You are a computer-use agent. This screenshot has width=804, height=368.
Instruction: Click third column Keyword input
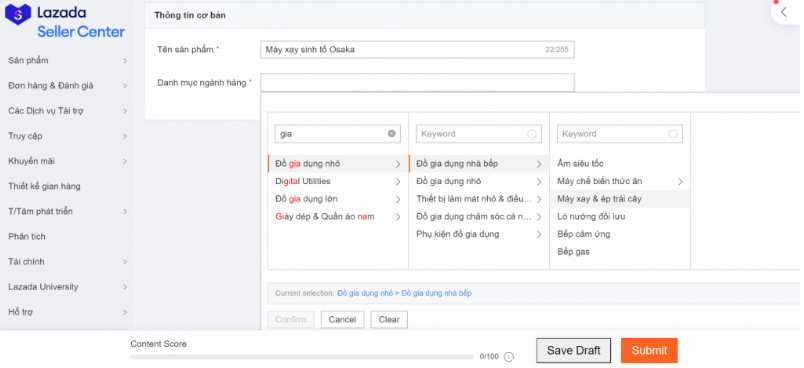619,134
